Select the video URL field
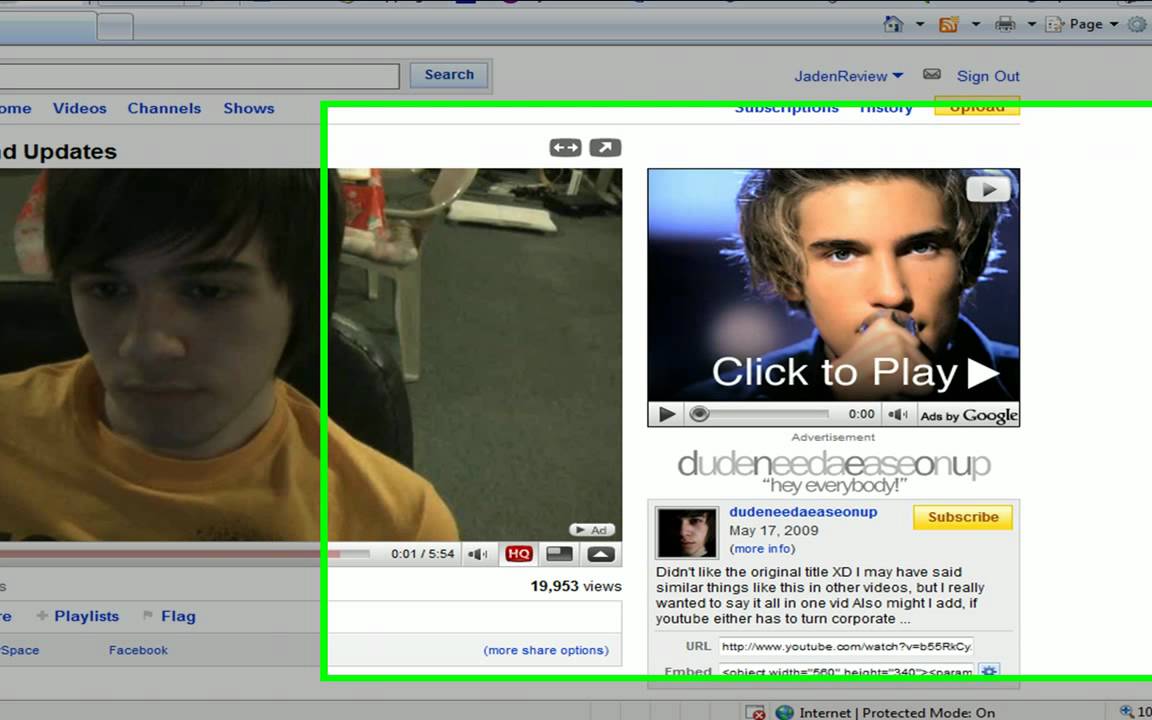 846,647
